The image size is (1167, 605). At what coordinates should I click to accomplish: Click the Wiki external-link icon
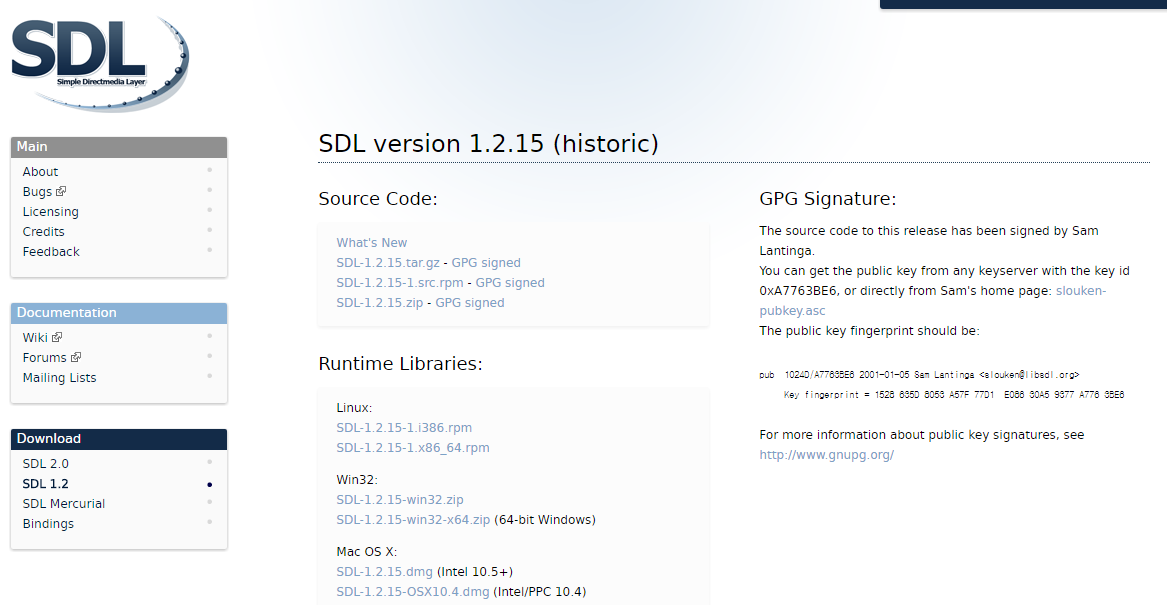pyautogui.click(x=57, y=337)
